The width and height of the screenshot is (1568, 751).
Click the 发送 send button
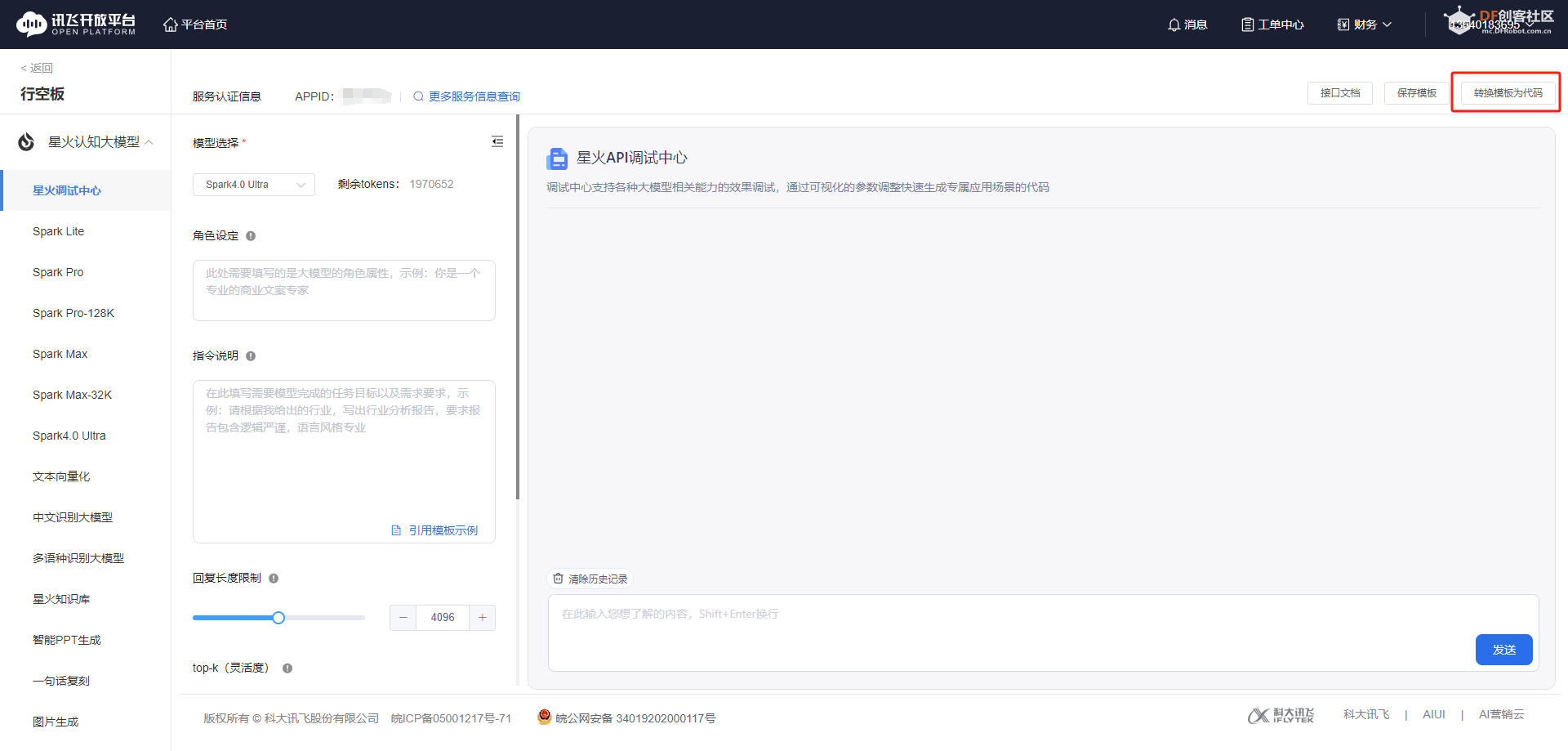click(x=1504, y=650)
